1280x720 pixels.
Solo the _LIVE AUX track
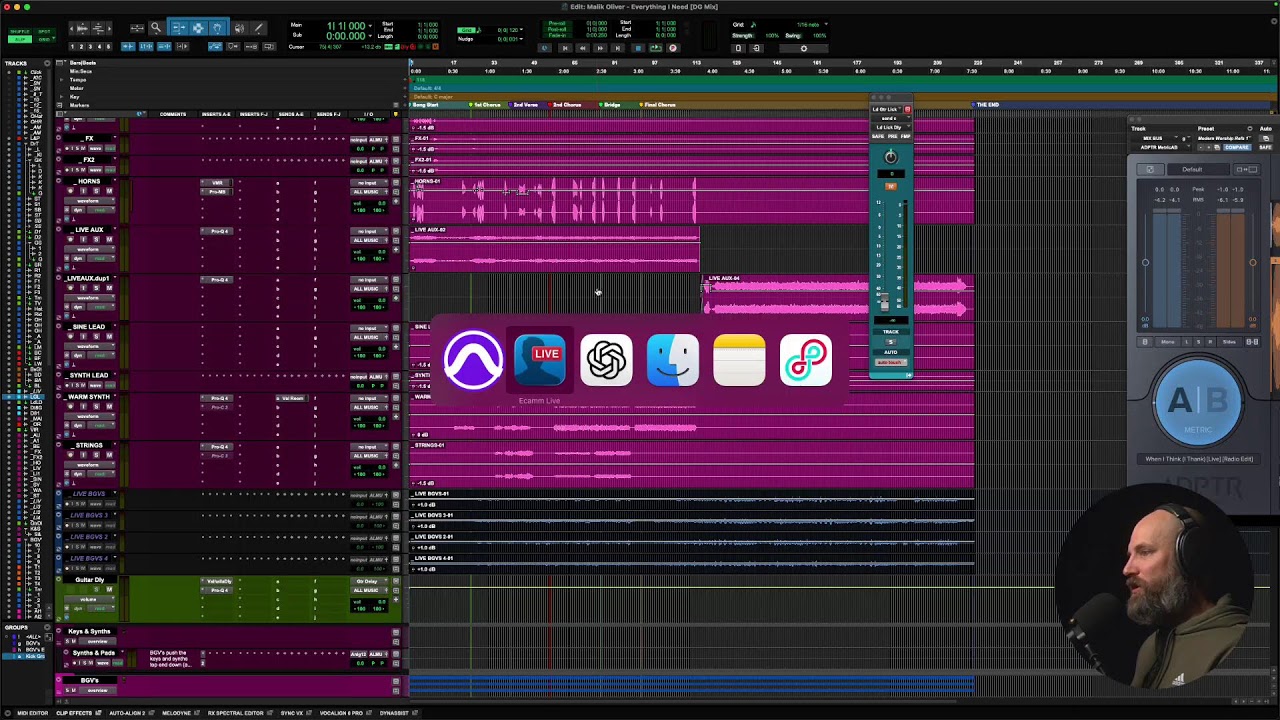pyautogui.click(x=97, y=239)
